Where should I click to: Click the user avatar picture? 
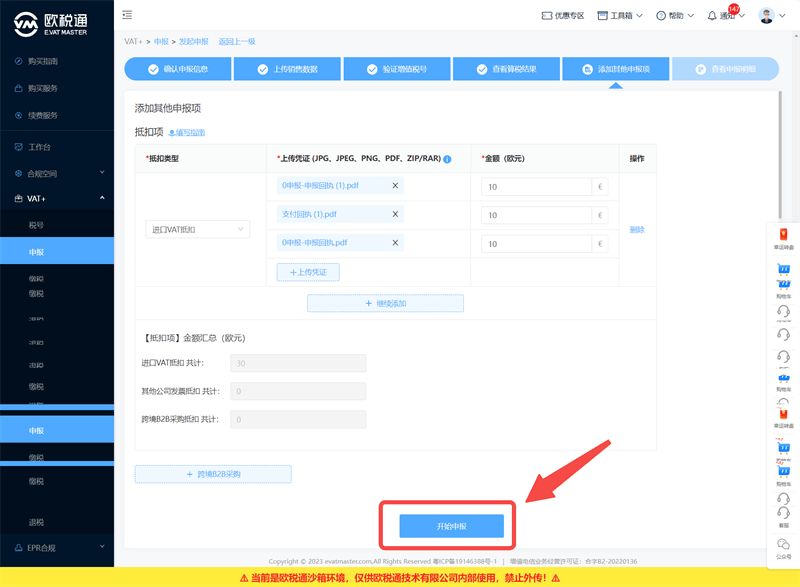(x=766, y=15)
